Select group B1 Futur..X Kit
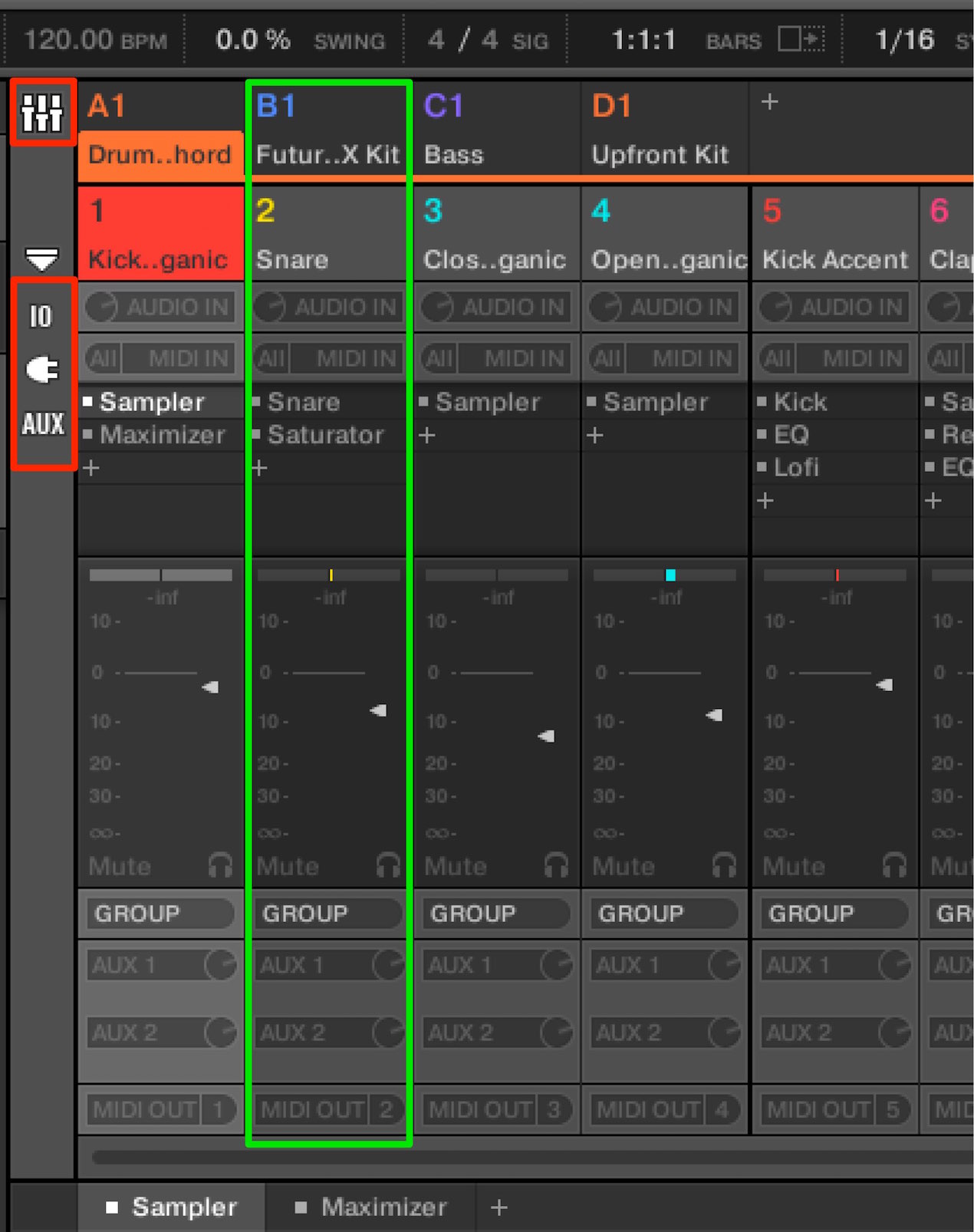The height and width of the screenshot is (1232, 974). coord(328,131)
